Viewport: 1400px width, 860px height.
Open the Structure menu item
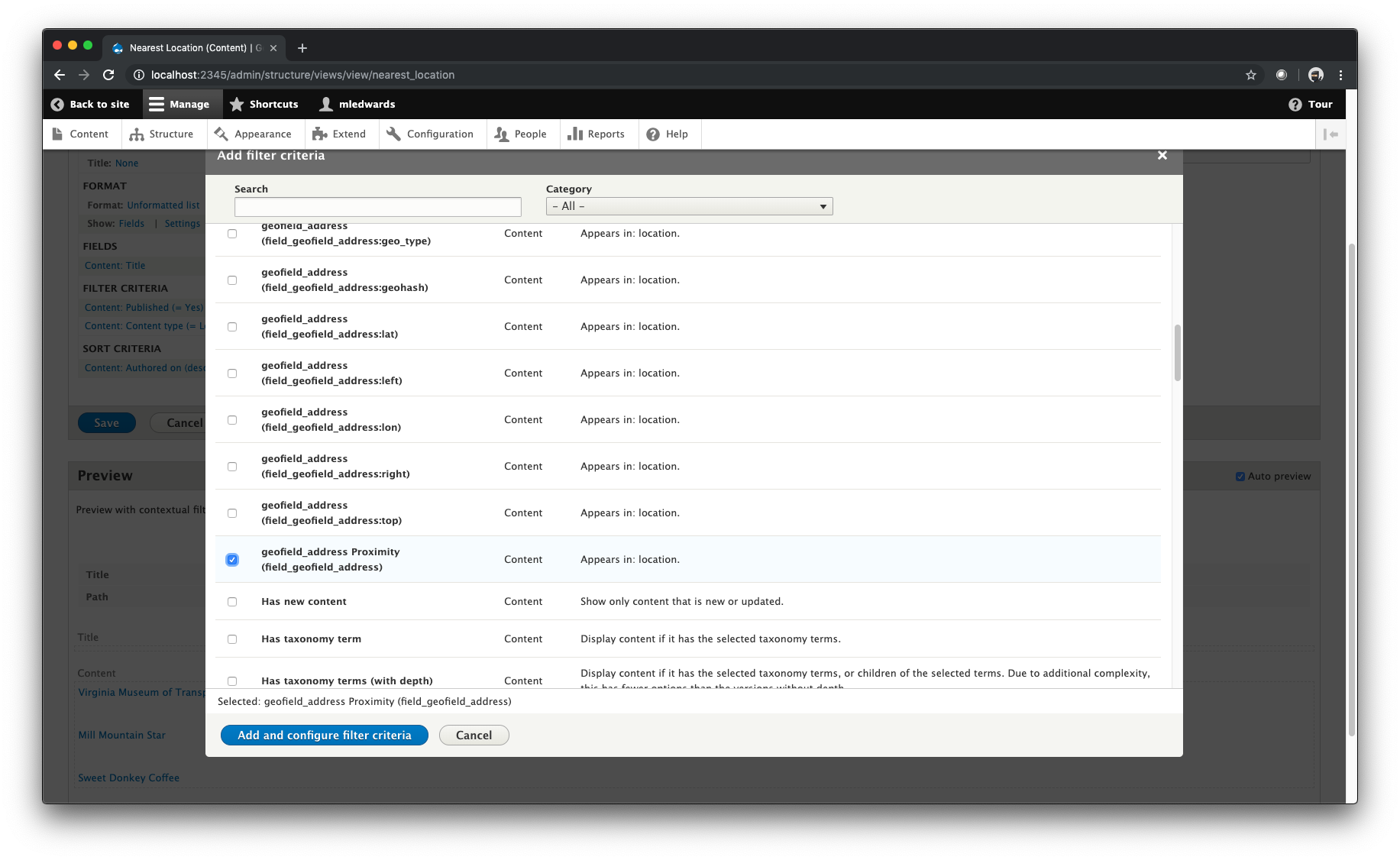(161, 134)
